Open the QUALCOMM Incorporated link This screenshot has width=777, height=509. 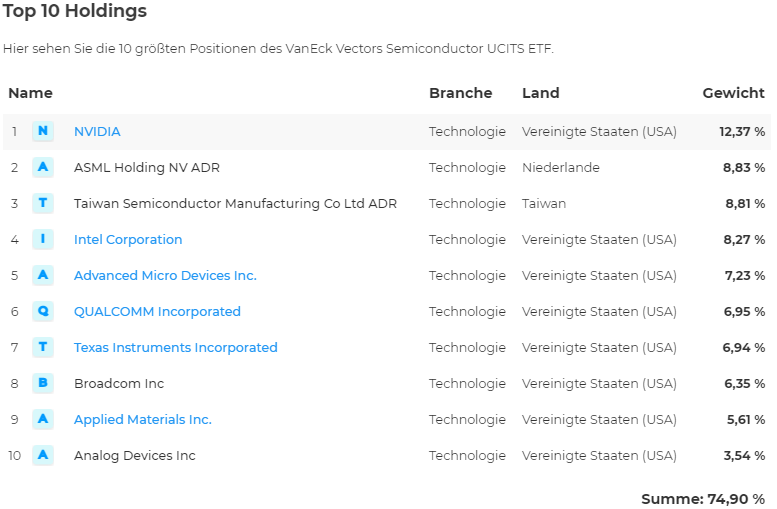pos(157,311)
